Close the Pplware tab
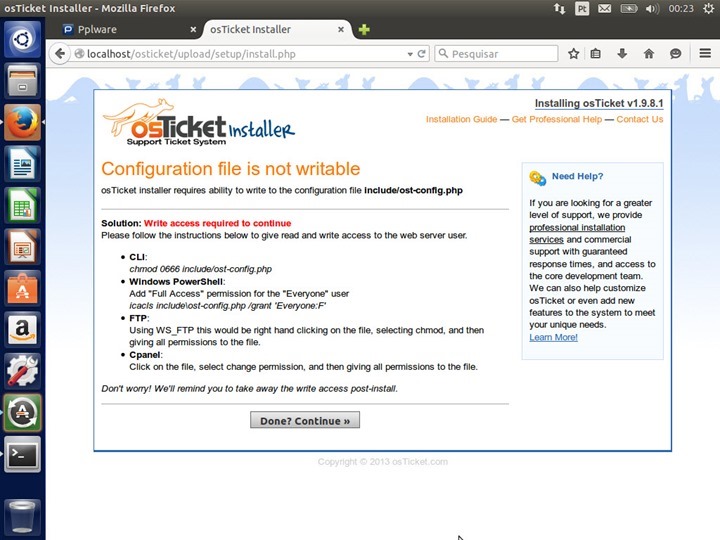The width and height of the screenshot is (720, 540). pyautogui.click(x=193, y=29)
